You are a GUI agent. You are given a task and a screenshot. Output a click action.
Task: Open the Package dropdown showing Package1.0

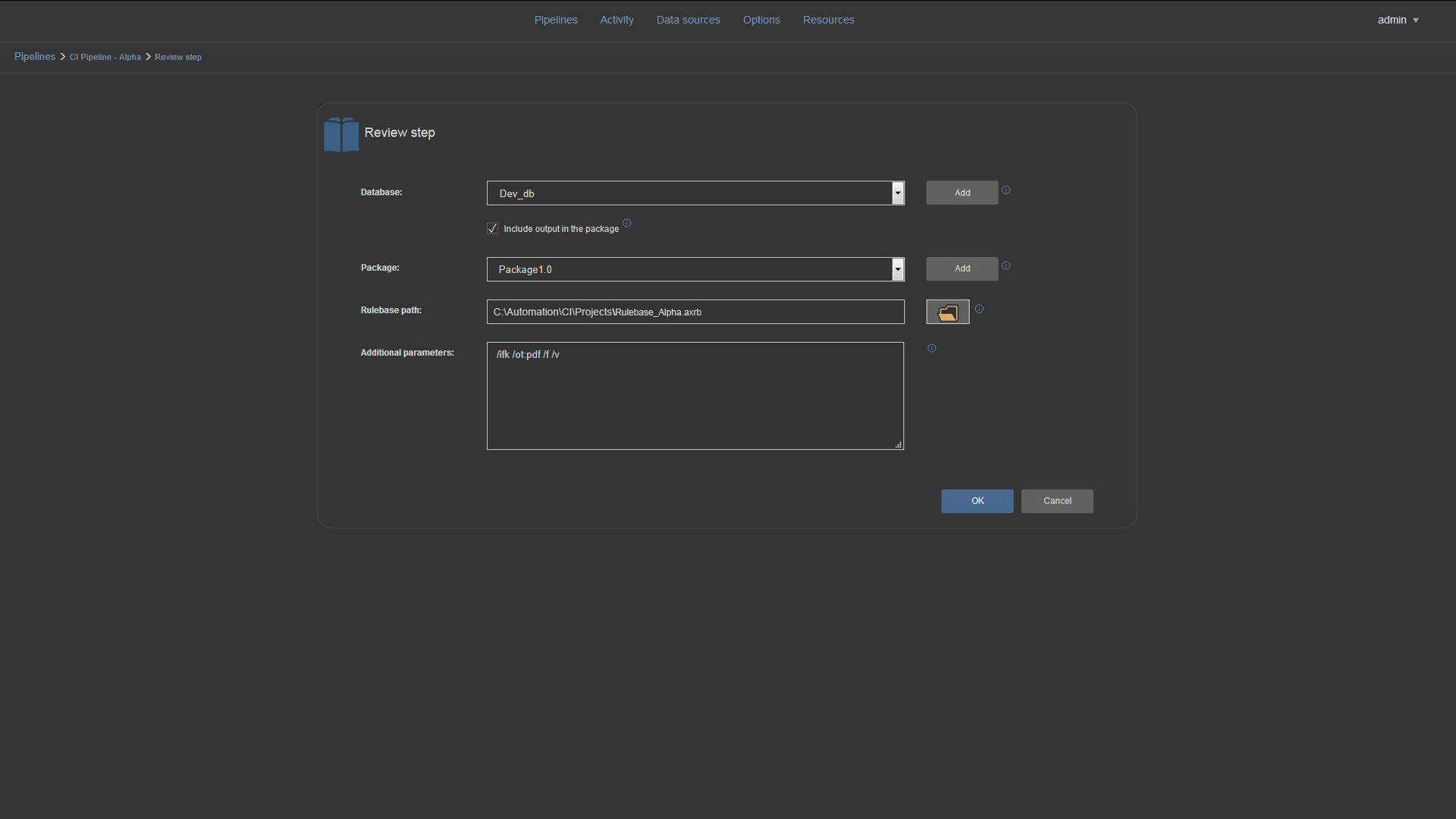695,269
